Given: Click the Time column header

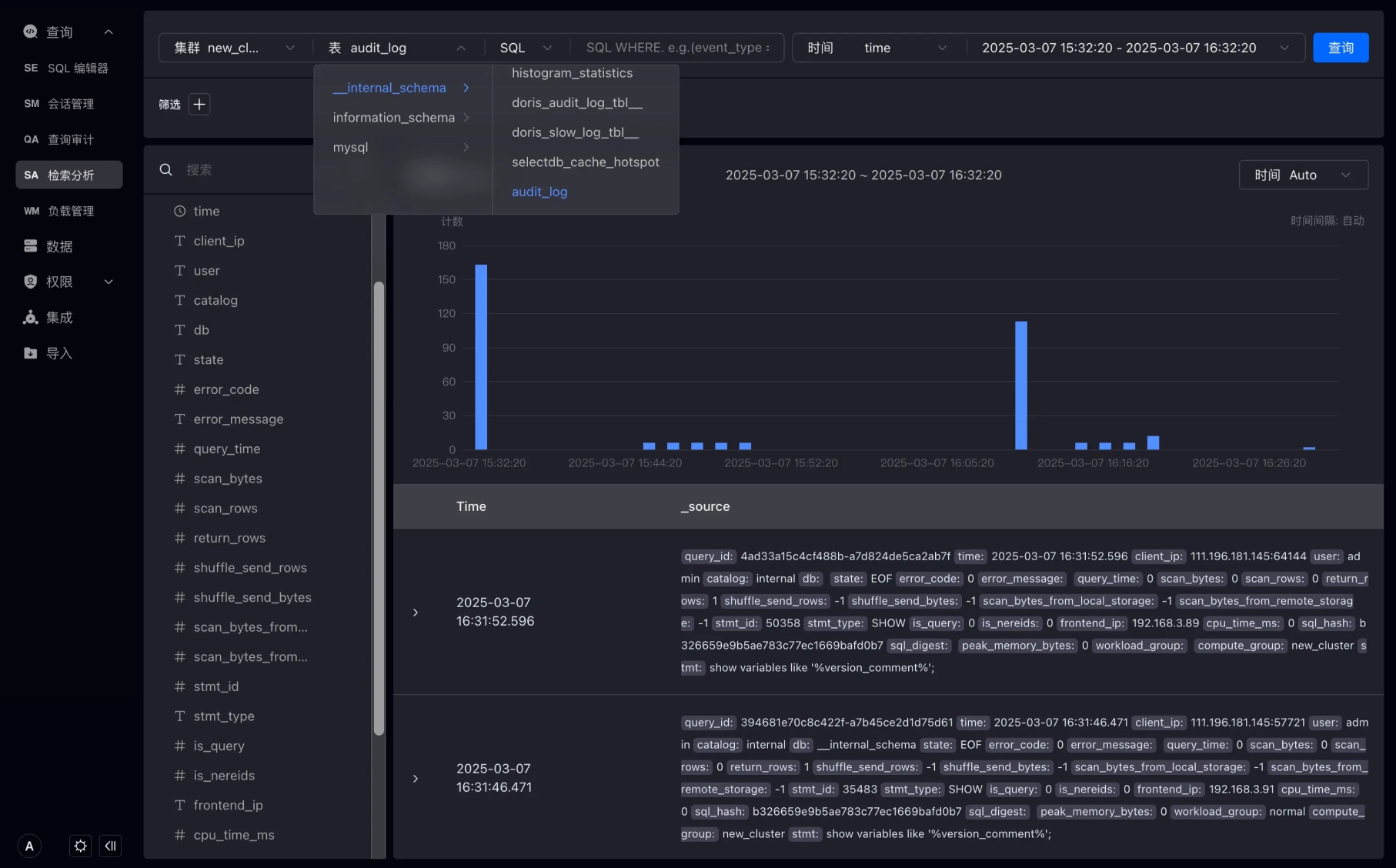Looking at the screenshot, I should tap(471, 506).
